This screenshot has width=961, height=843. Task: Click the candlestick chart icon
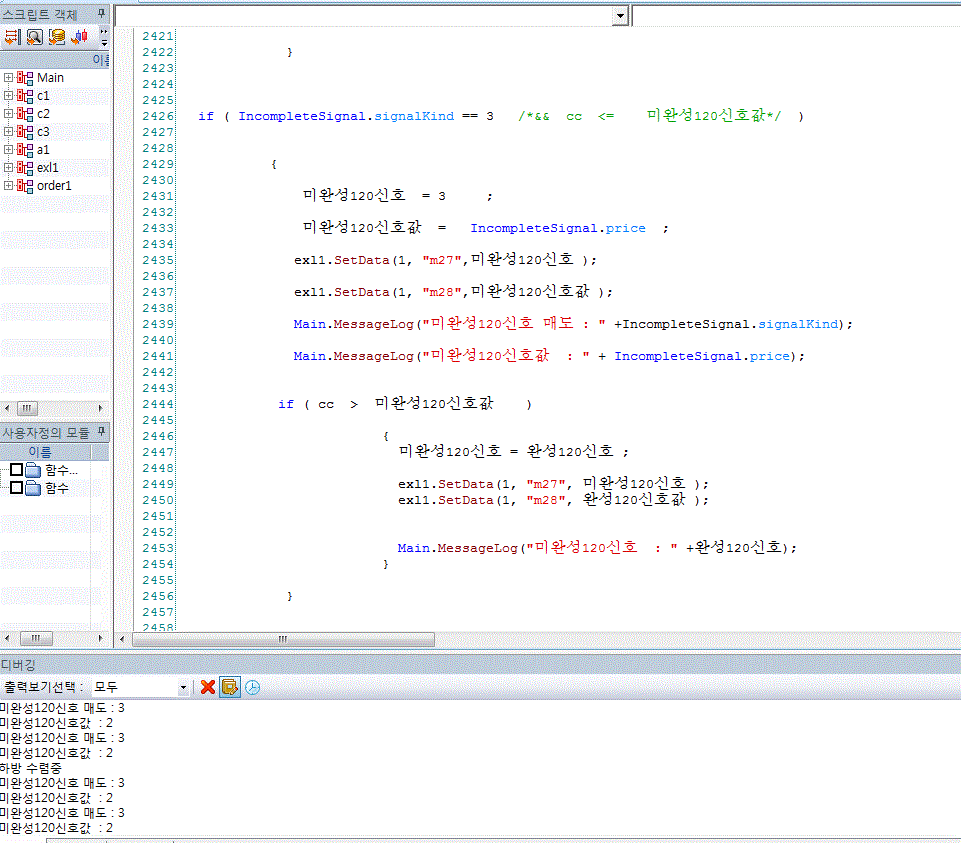pyautogui.click(x=80, y=37)
